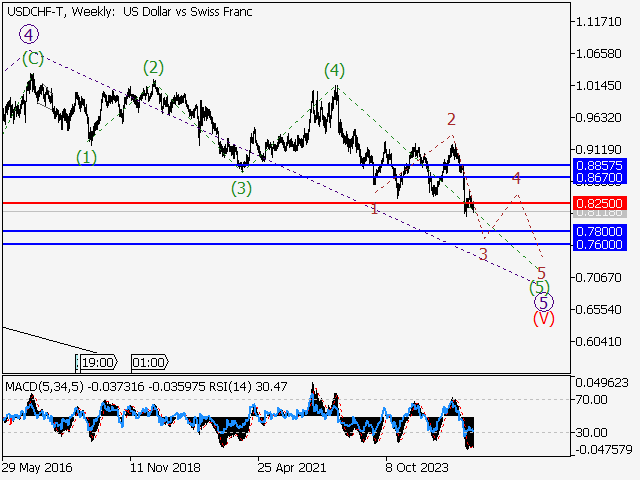Click the 8 Oct 2023 date label
The image size is (640, 480).
pos(418,467)
